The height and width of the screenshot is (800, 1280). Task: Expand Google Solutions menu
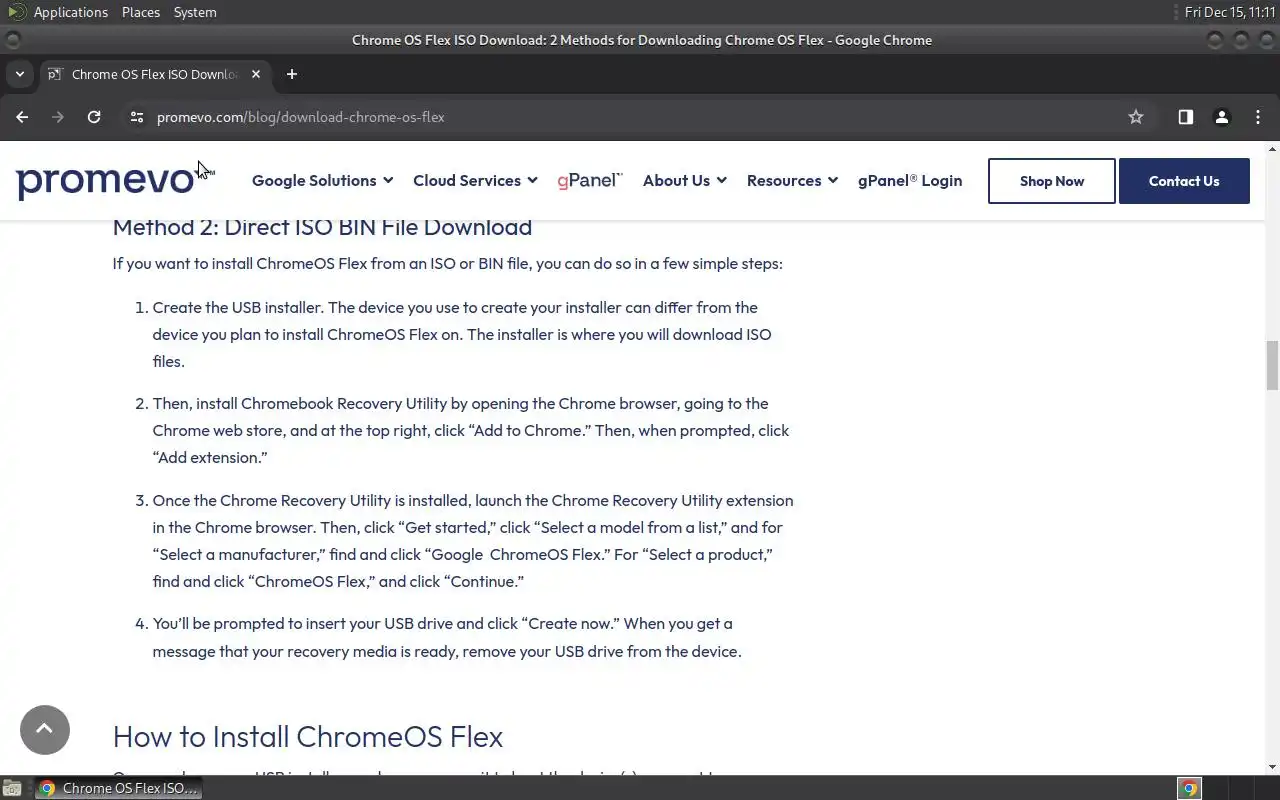[322, 181]
